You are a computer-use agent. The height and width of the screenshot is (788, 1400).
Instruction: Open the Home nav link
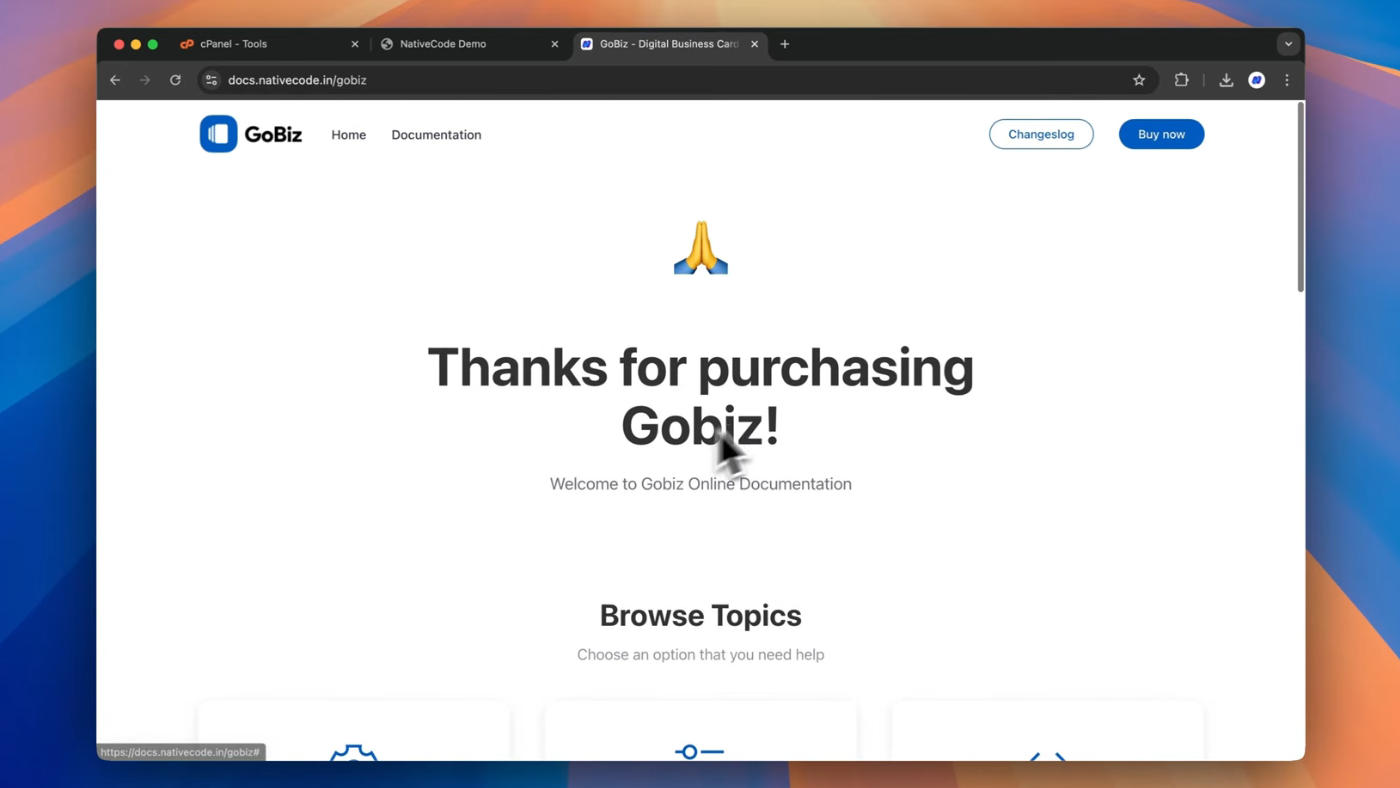[349, 135]
